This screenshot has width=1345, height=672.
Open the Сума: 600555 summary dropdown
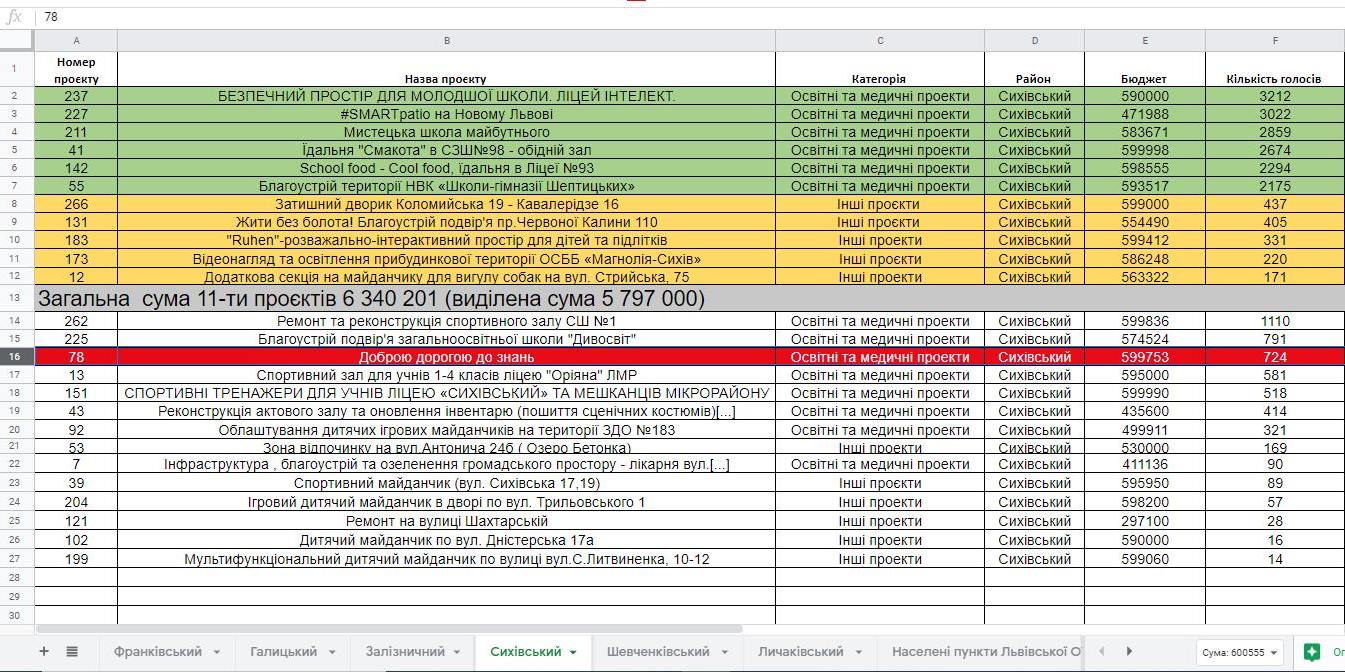(1240, 652)
